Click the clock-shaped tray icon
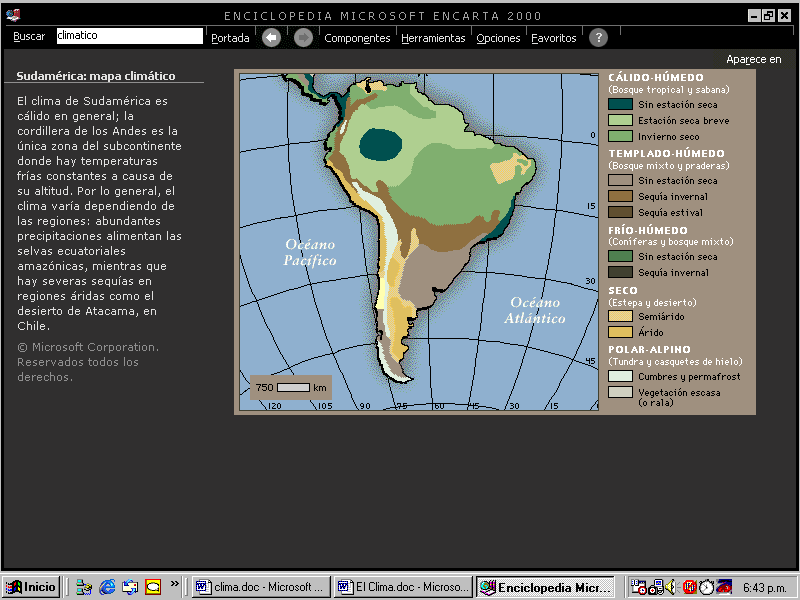Viewport: 800px width, 600px height. coord(706,587)
